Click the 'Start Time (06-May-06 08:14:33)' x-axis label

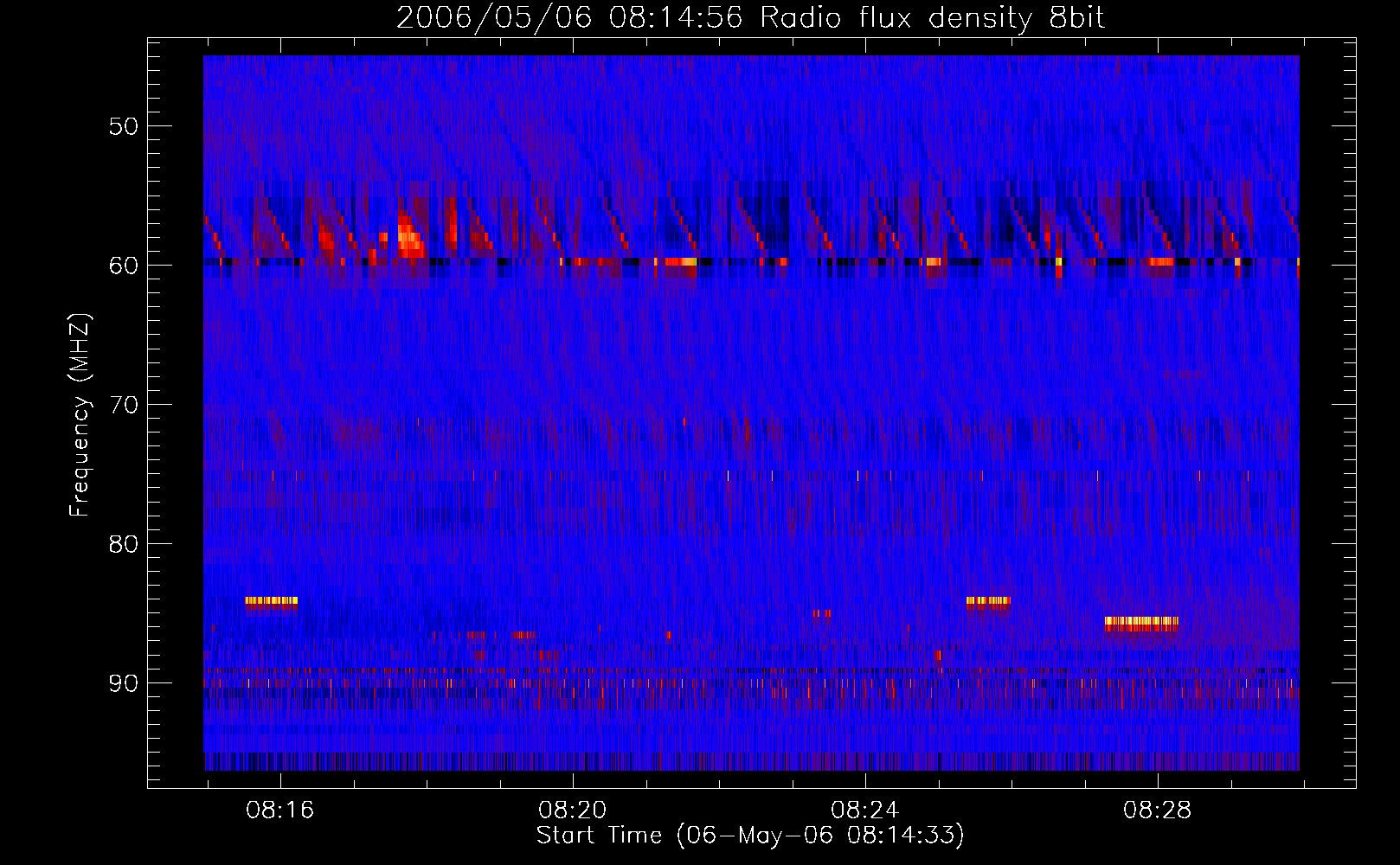(x=750, y=836)
